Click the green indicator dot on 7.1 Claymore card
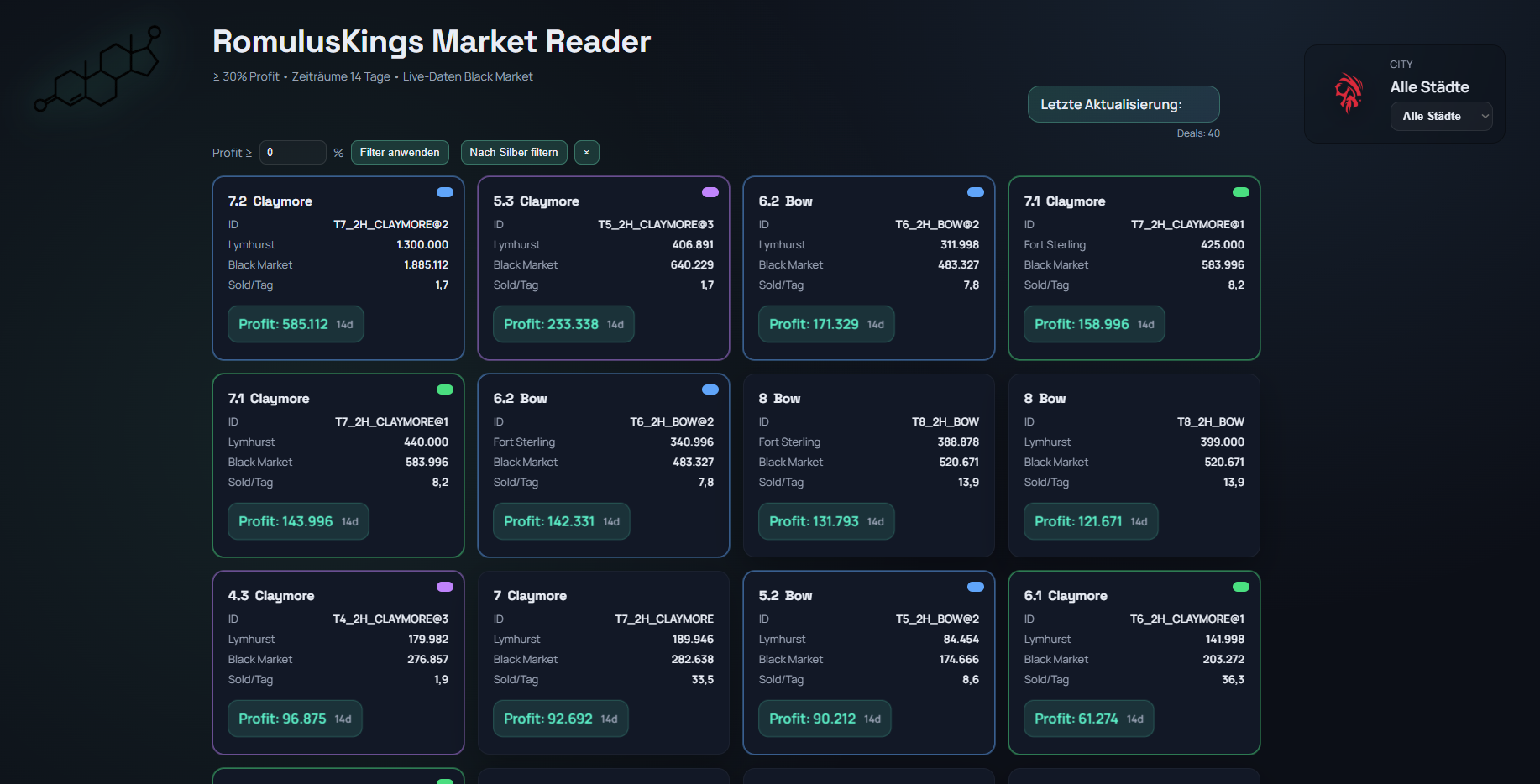The image size is (1540, 784). [1241, 192]
